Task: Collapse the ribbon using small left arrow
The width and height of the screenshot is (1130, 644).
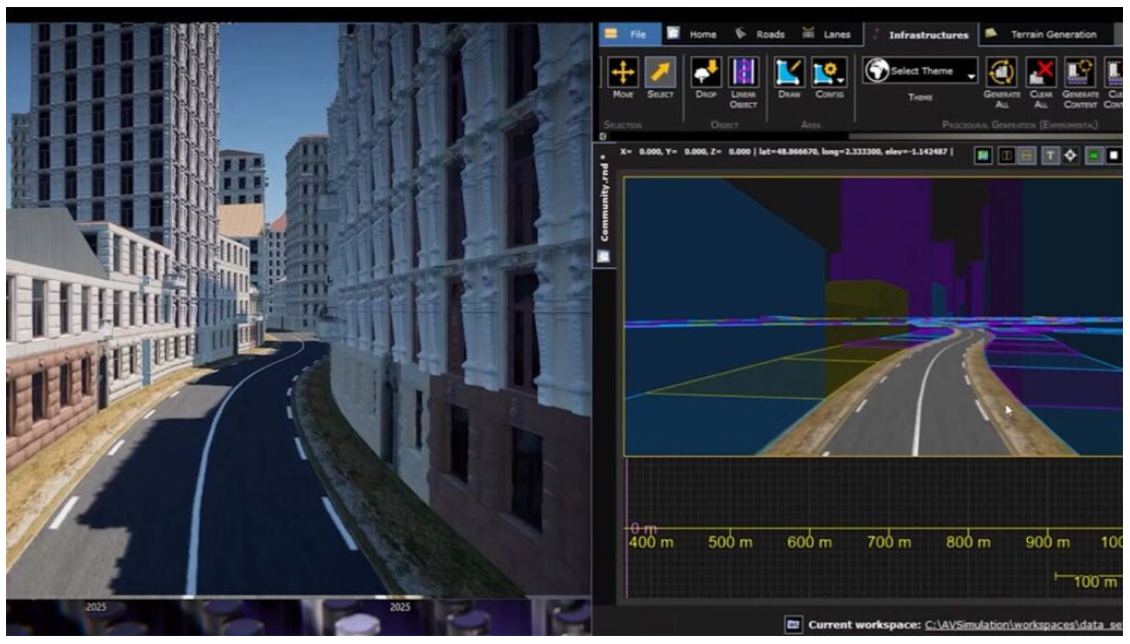Action: pos(603,136)
